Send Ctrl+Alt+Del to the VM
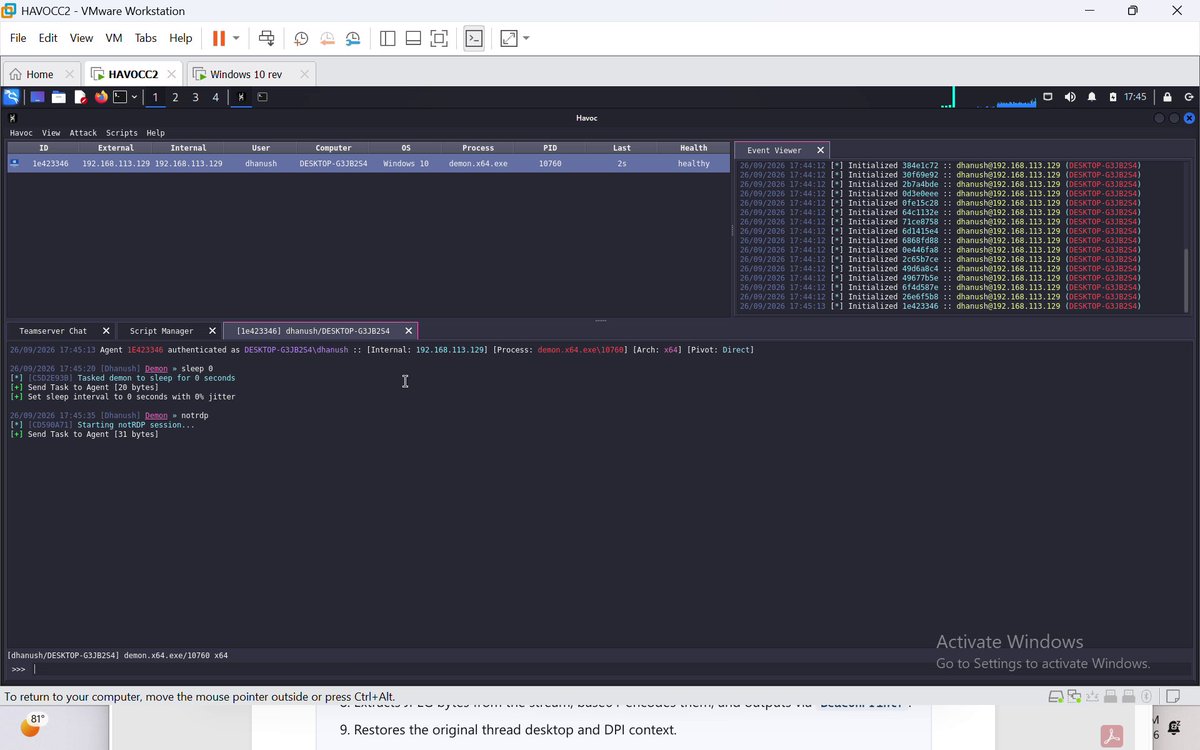1200x750 pixels. pos(267,38)
